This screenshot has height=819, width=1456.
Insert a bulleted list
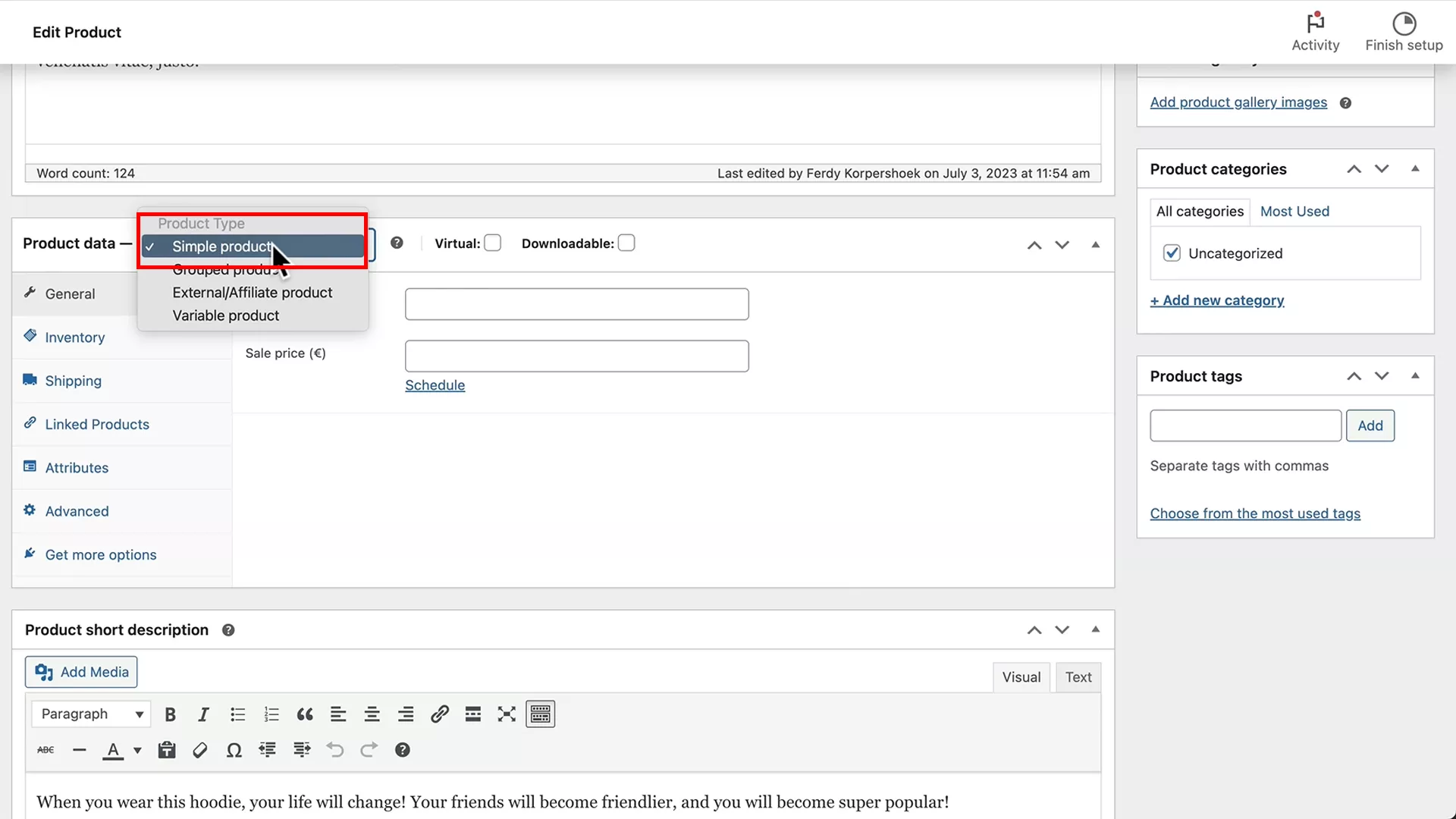coord(237,714)
